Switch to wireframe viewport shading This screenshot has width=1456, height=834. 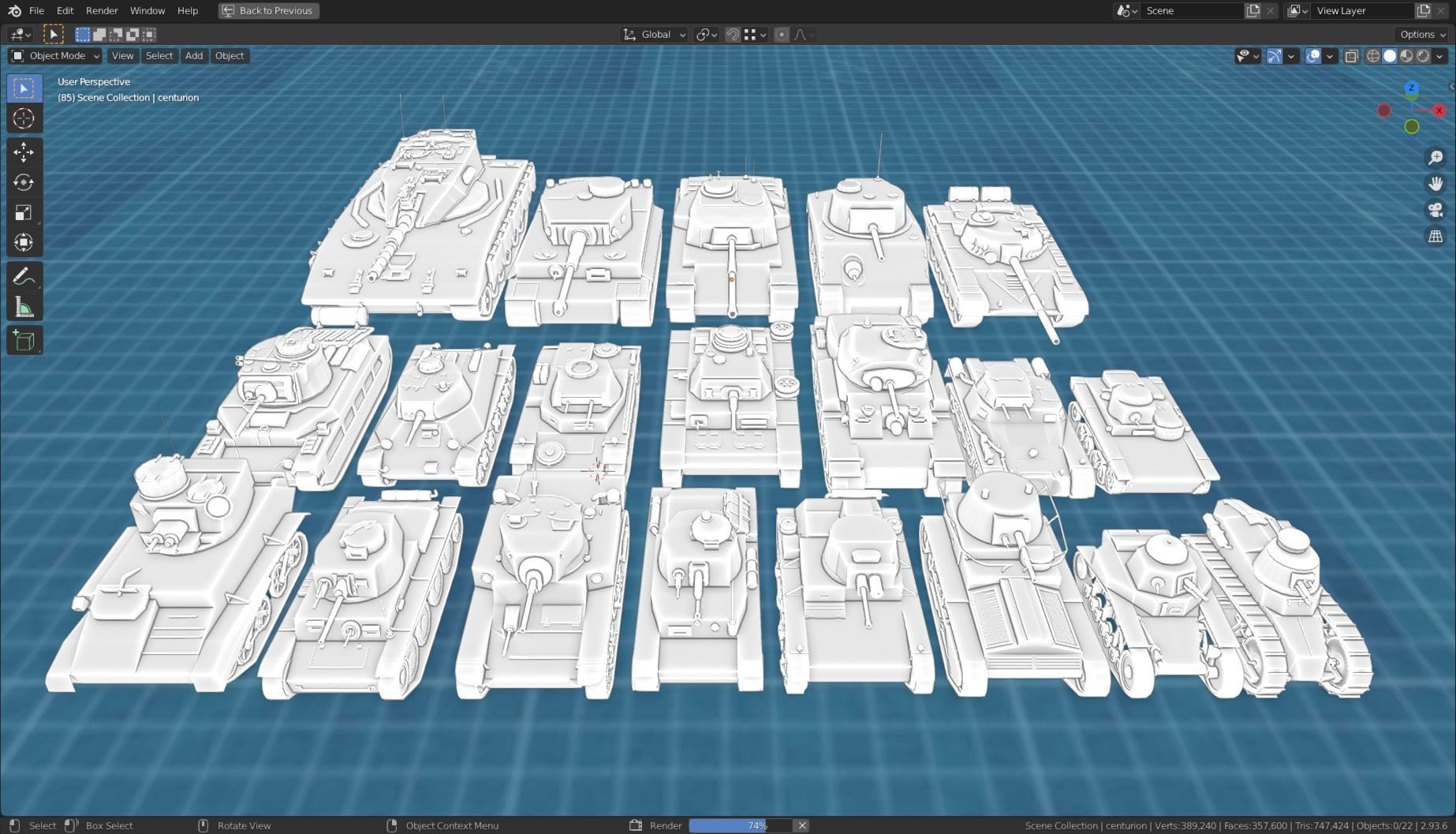(1373, 56)
